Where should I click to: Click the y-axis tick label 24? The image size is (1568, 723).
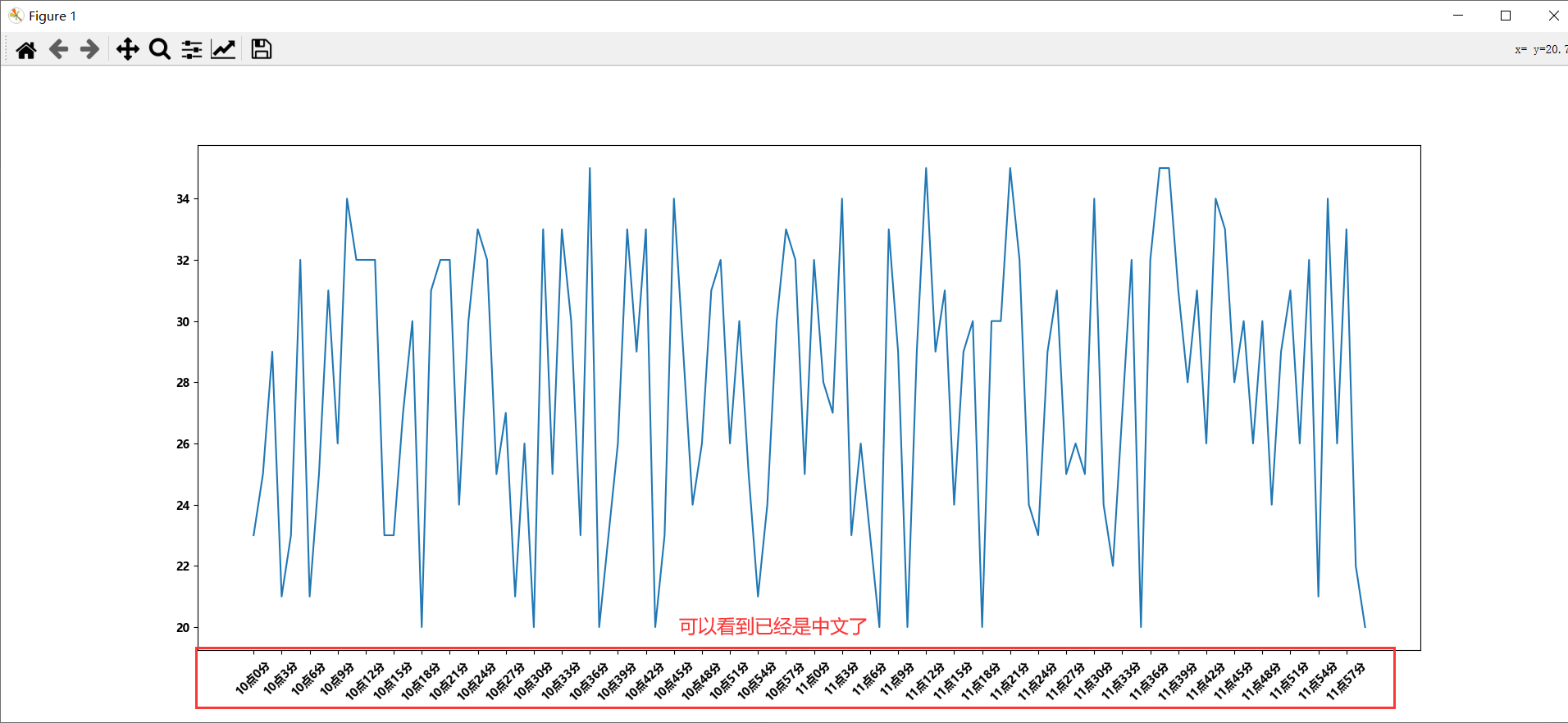(183, 506)
